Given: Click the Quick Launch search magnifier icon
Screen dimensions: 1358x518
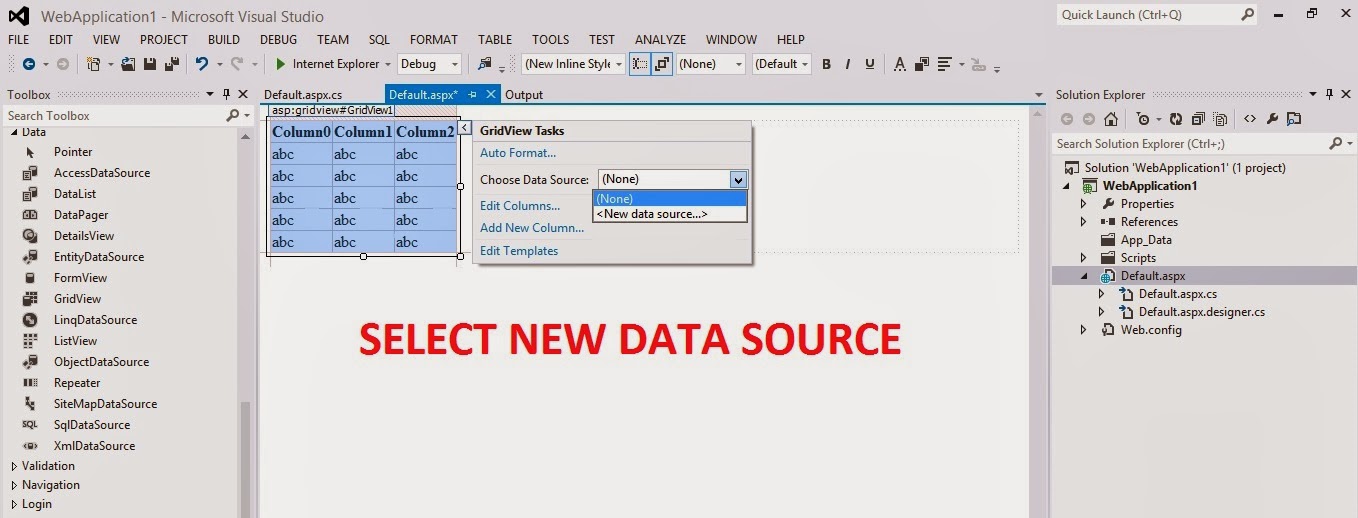Looking at the screenshot, I should click(1248, 15).
